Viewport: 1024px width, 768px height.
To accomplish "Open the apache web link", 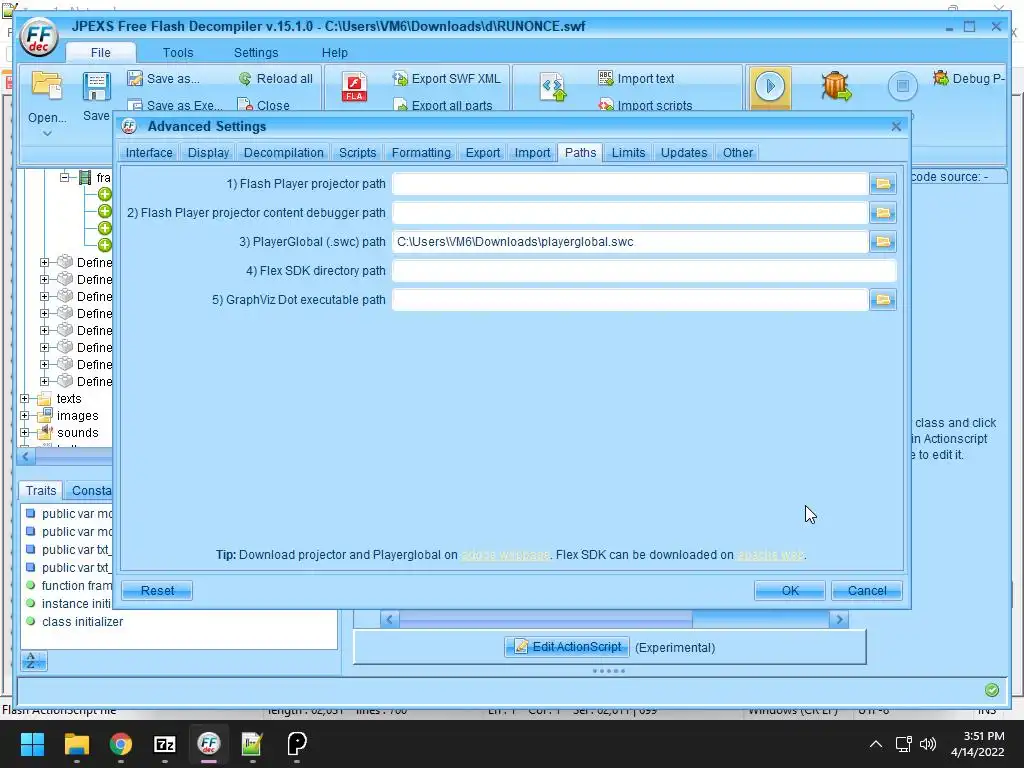I will [770, 555].
